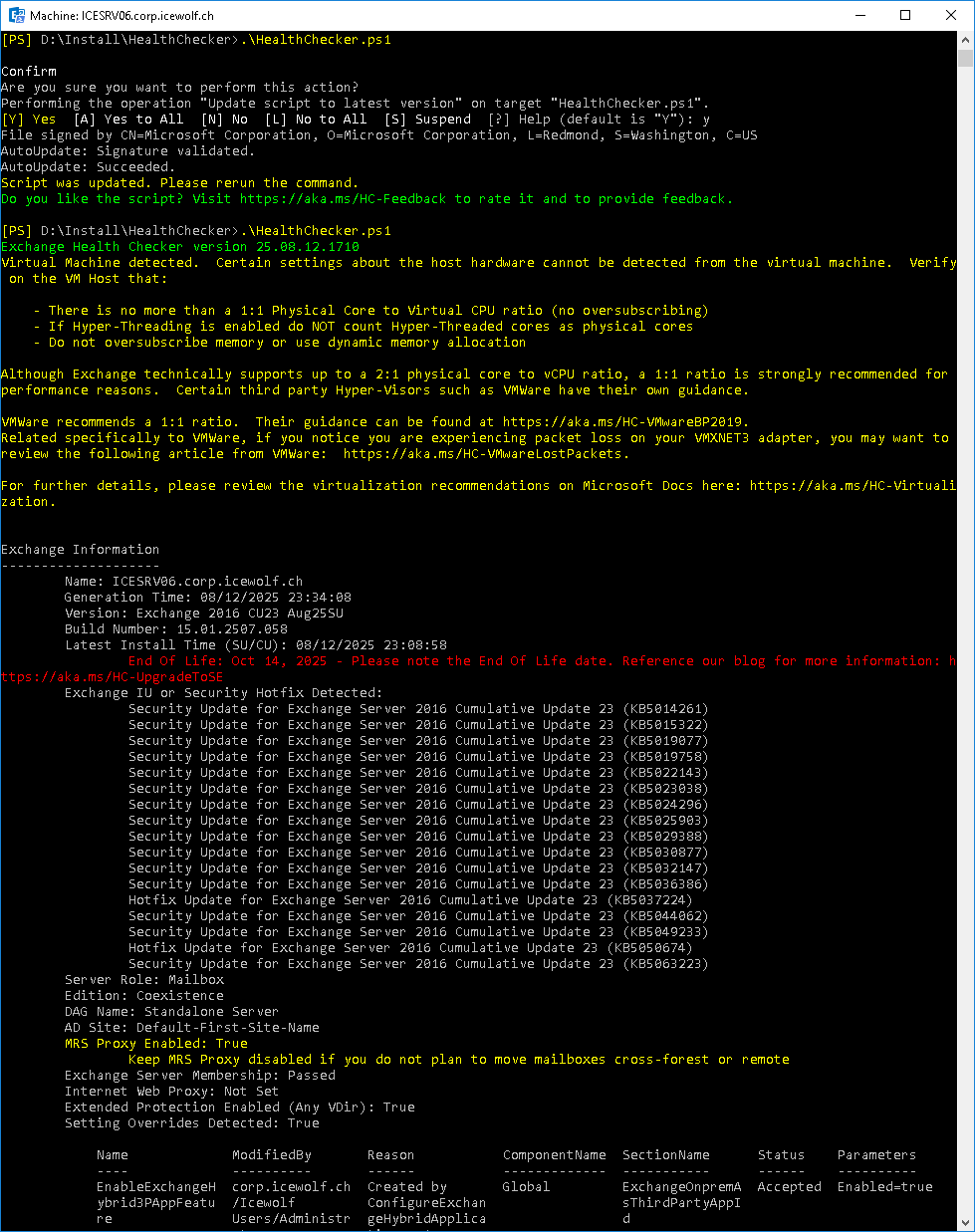Click the scrollbar up arrow
This screenshot has width=975, height=1232.
[965, 40]
